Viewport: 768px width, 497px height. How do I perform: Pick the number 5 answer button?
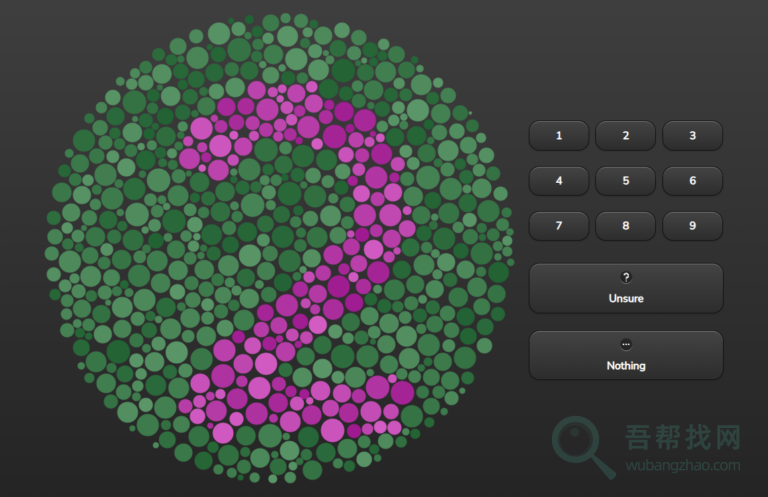click(625, 181)
